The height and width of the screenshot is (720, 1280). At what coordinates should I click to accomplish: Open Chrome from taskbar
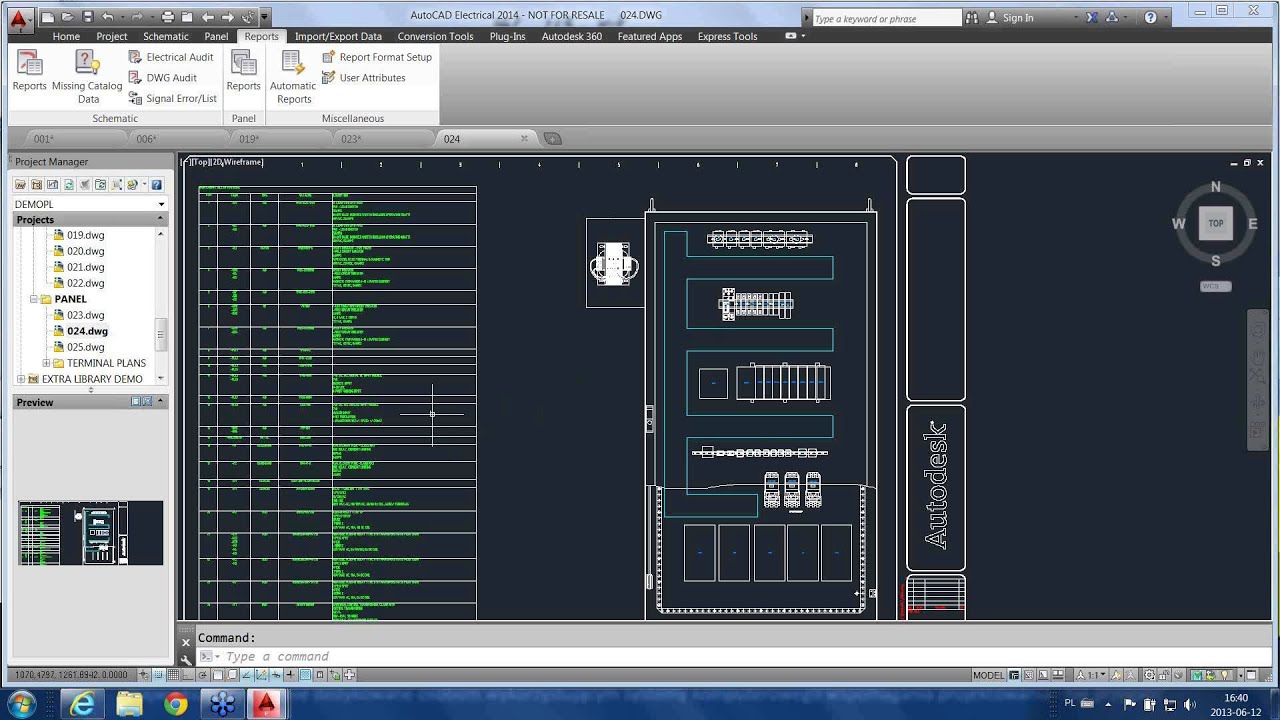click(x=175, y=704)
